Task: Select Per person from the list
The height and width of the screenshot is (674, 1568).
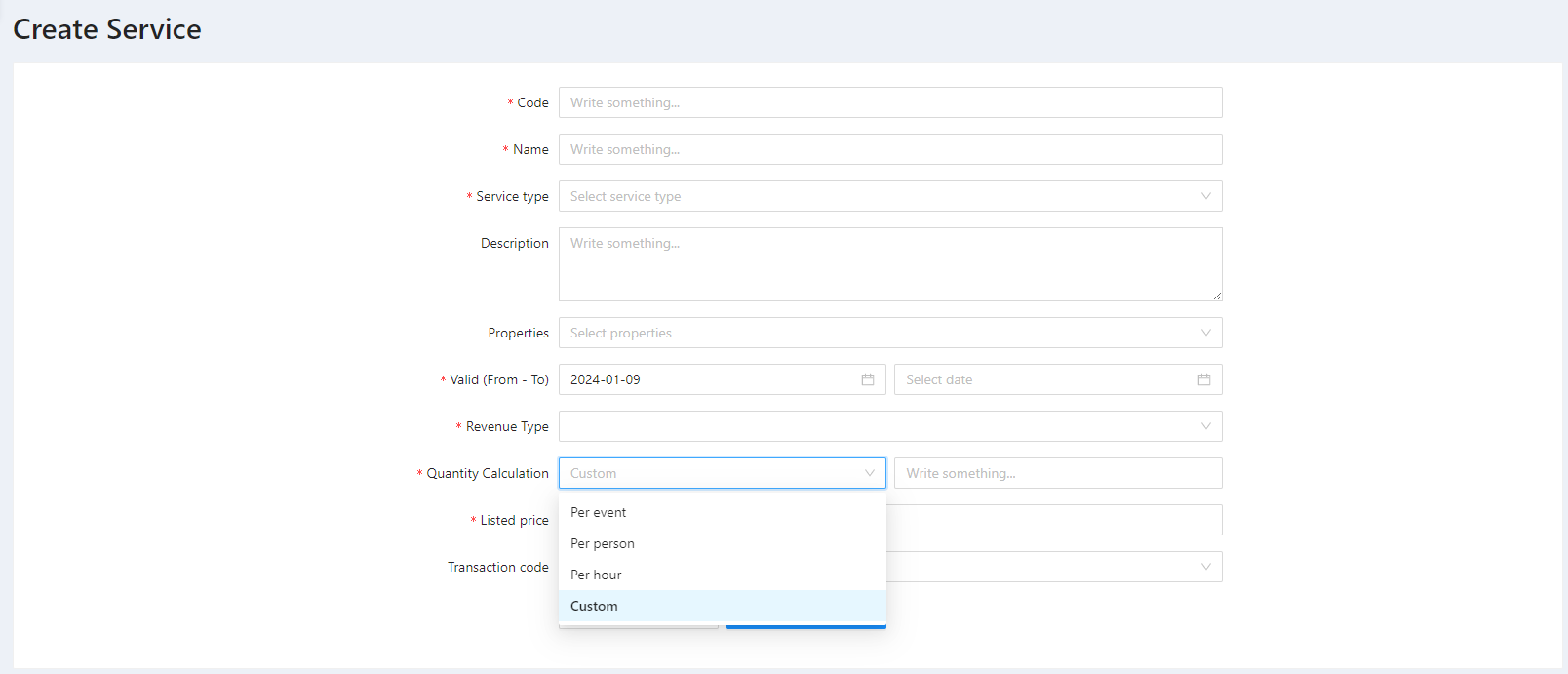Action: point(603,543)
